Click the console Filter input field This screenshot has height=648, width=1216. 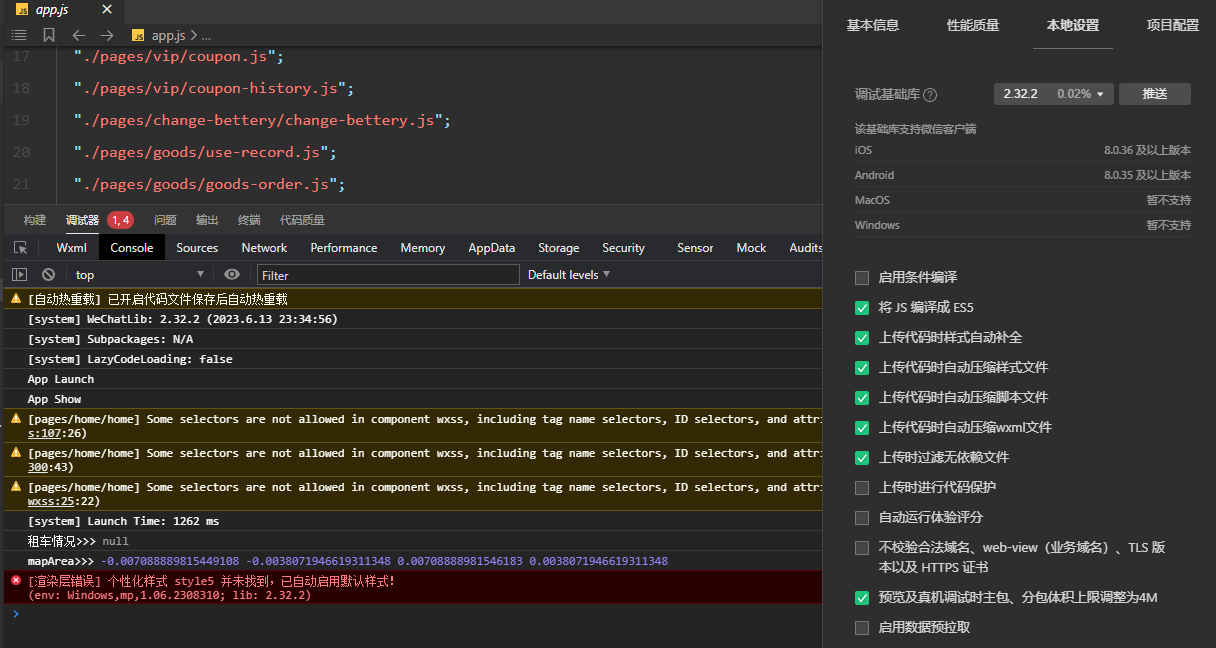[388, 274]
